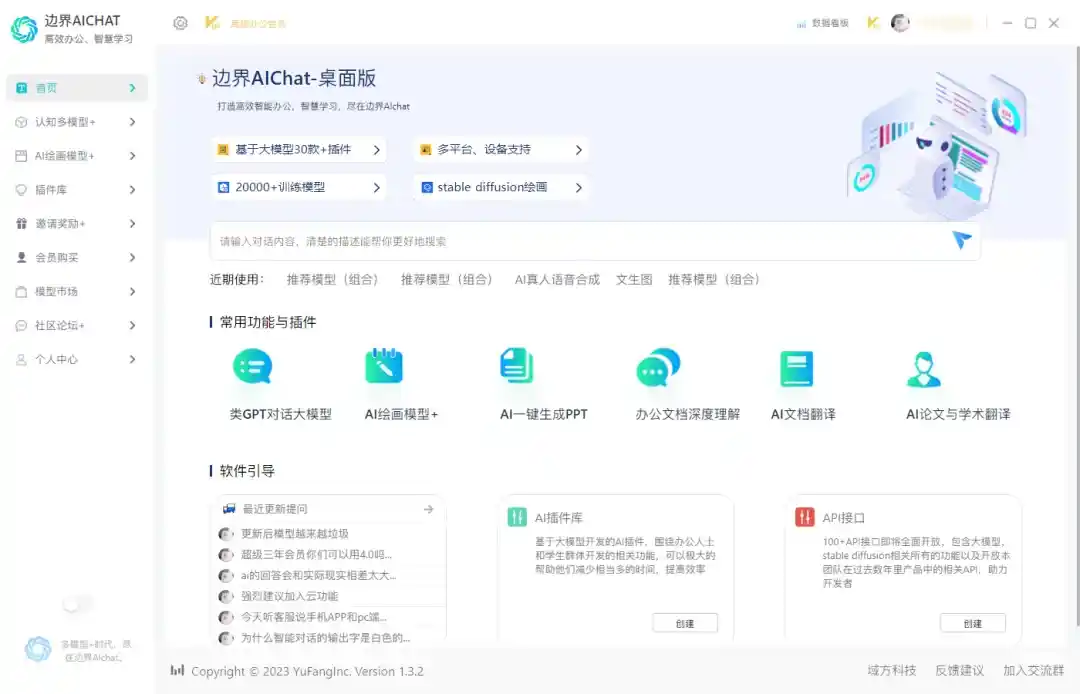
Task: Click the 邀请奖励 gift icon
Action: pyautogui.click(x=21, y=224)
